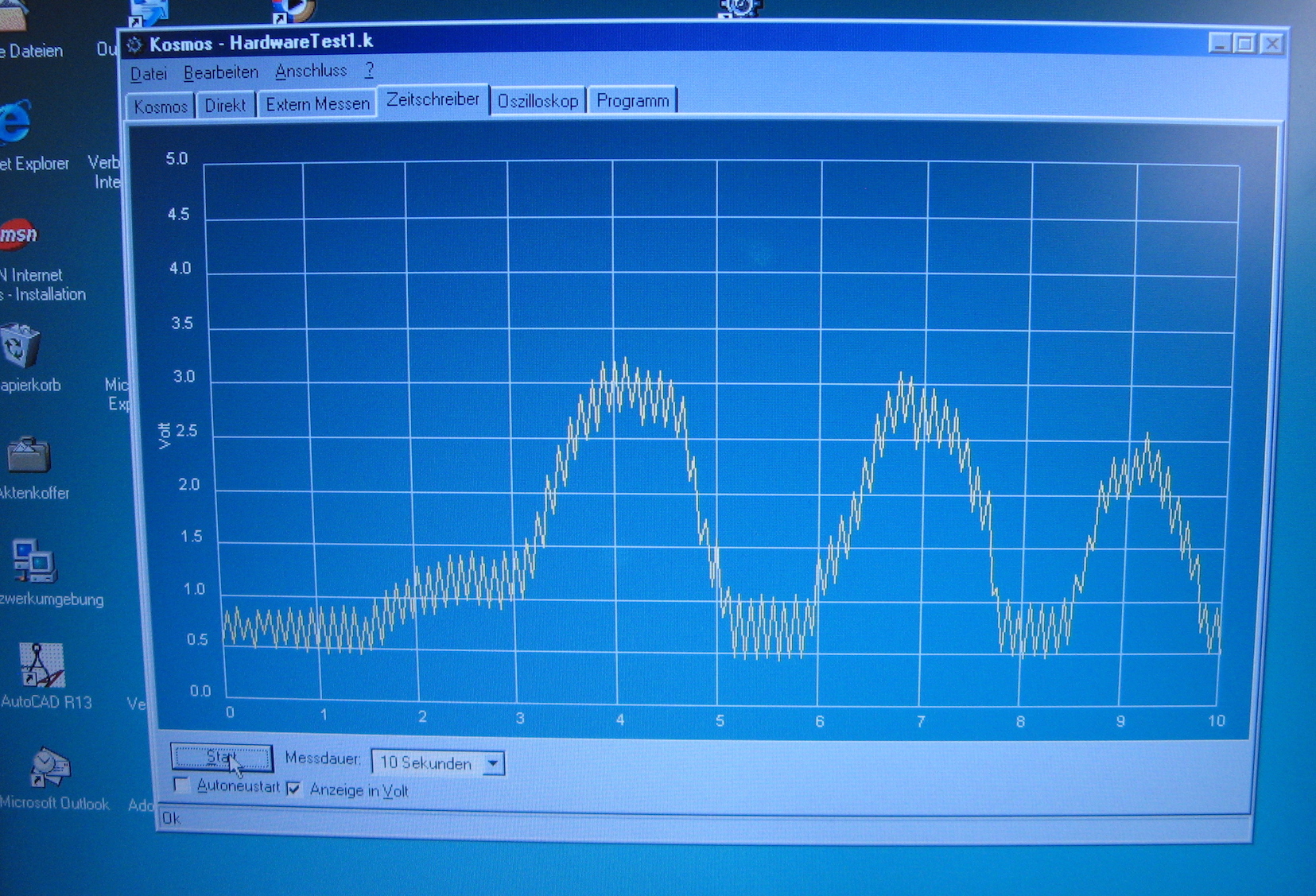Select the Zeitschreiber tab

click(x=433, y=99)
